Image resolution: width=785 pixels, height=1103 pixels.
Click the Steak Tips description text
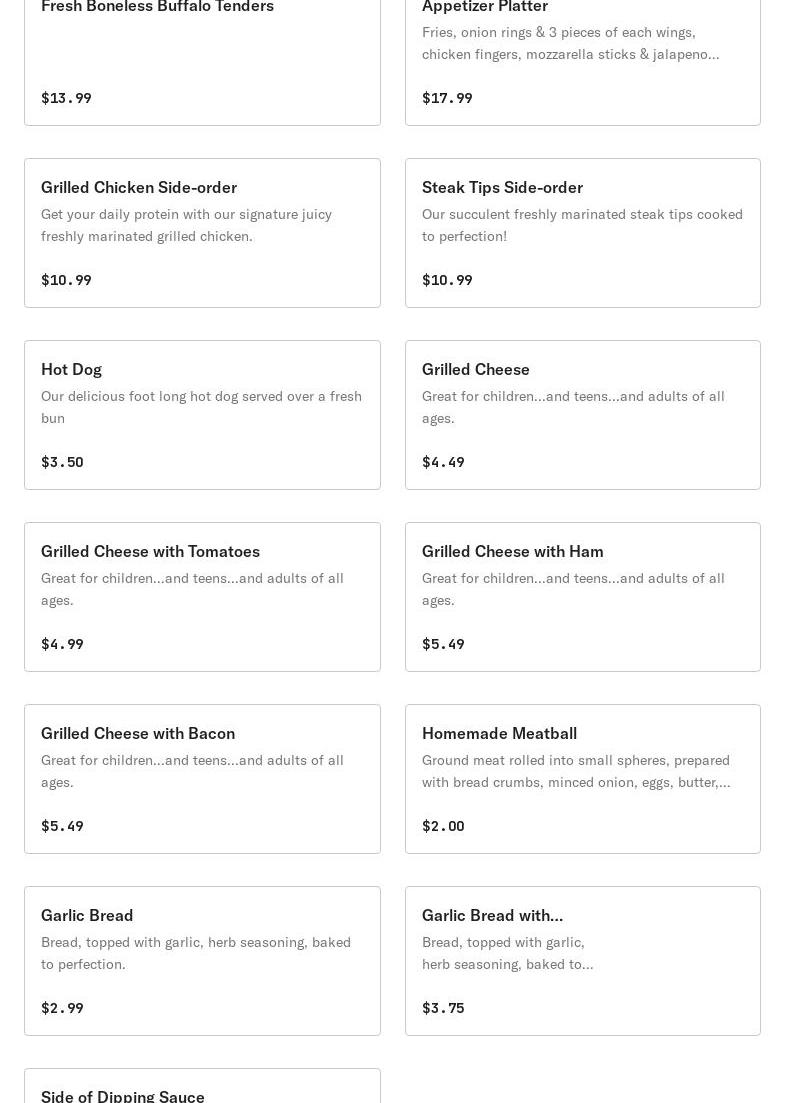(582, 225)
